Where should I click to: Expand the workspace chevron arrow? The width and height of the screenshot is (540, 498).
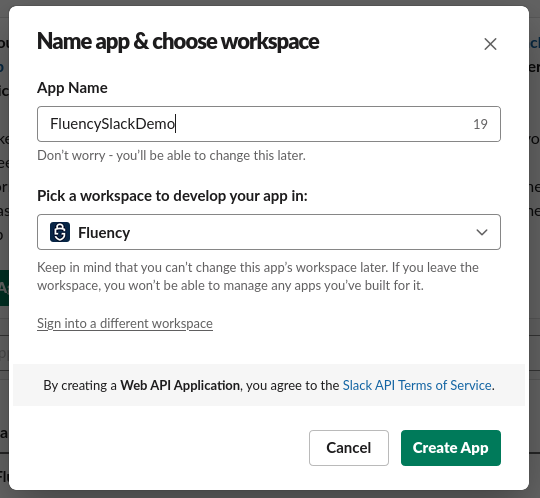(481, 232)
